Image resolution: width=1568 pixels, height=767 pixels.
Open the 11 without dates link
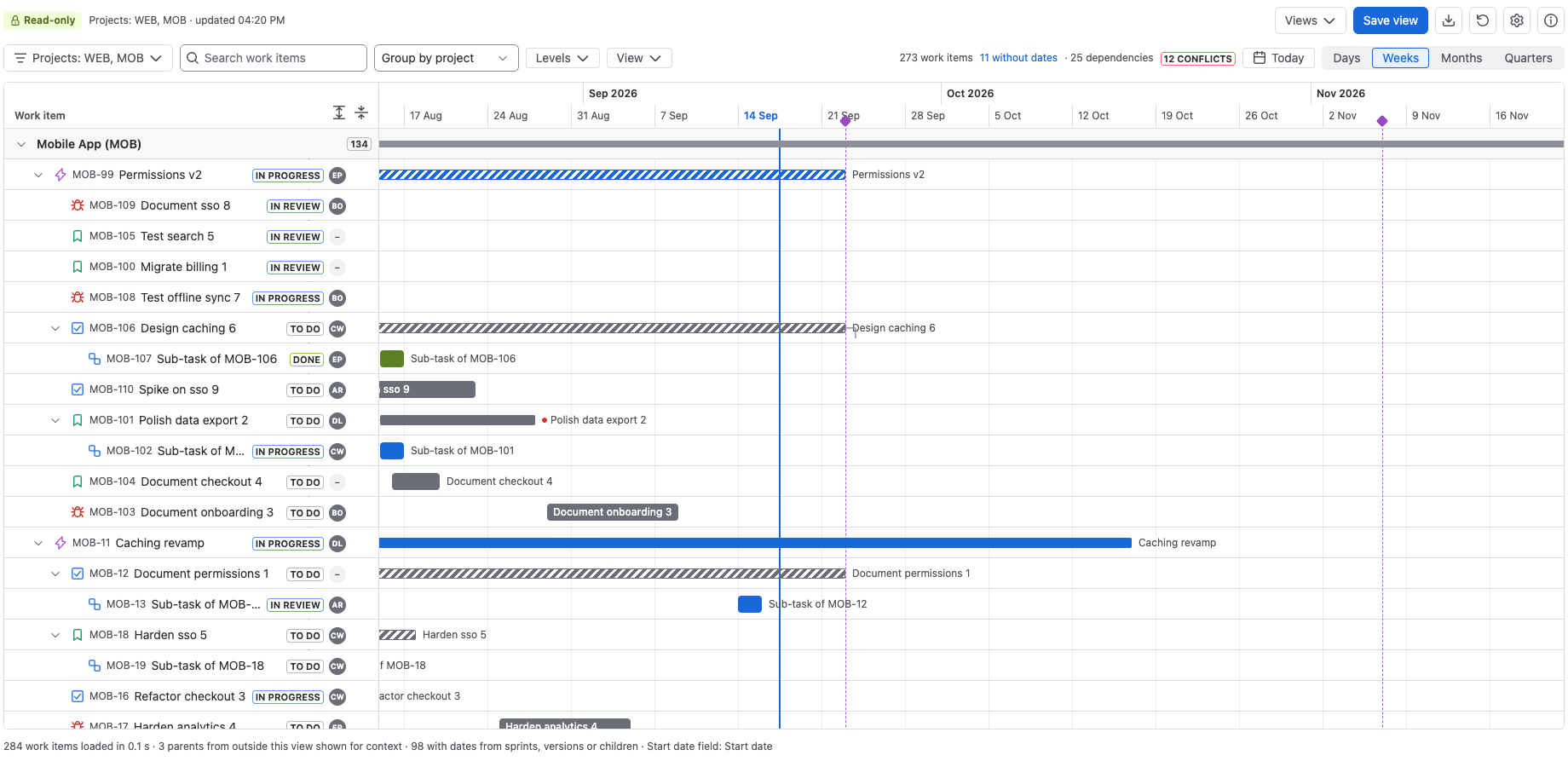point(1018,58)
